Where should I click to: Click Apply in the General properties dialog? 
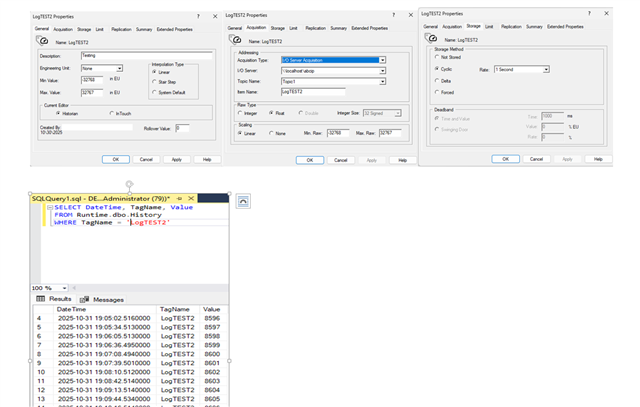[x=176, y=159]
